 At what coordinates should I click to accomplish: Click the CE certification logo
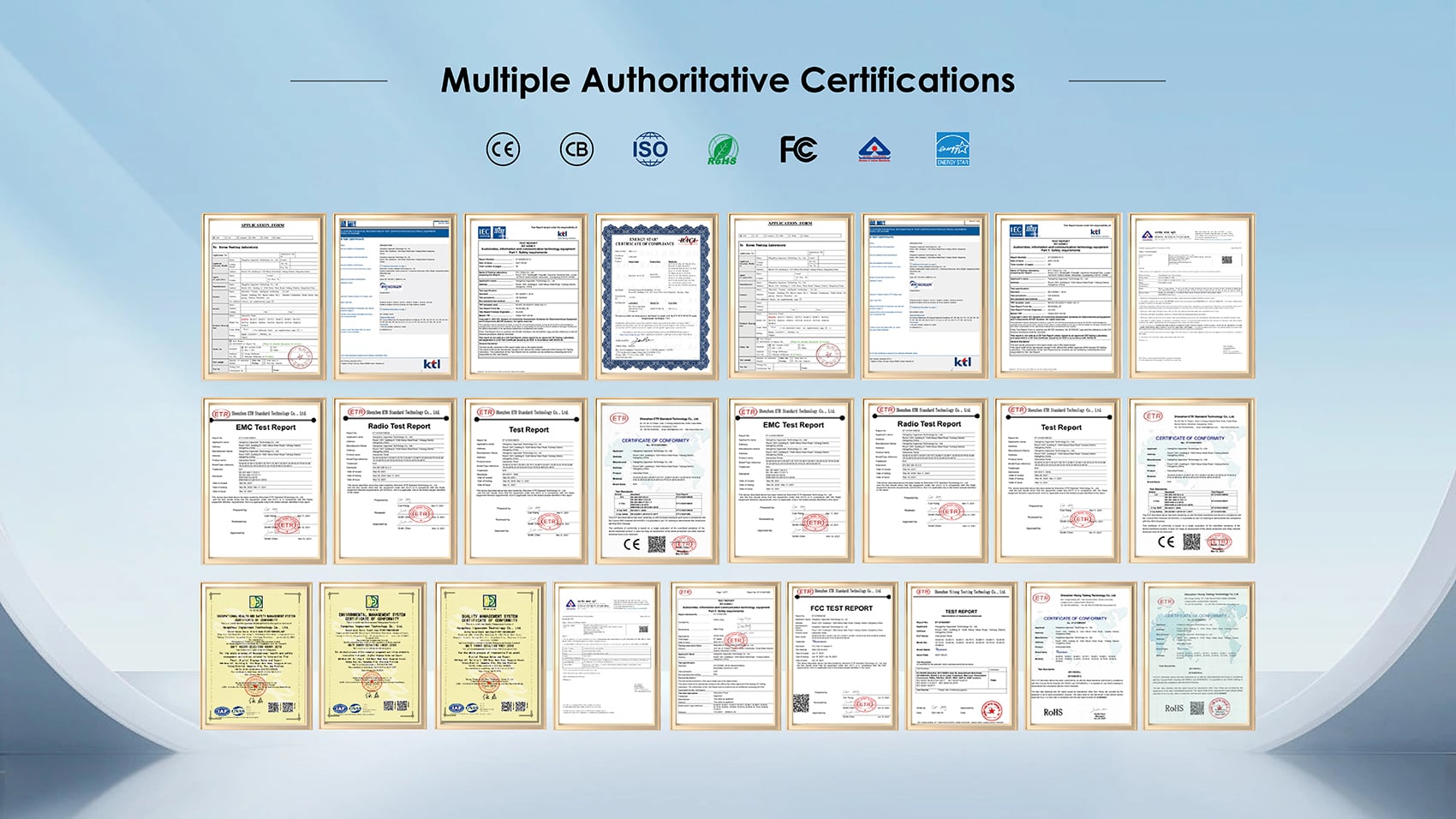pyautogui.click(x=503, y=149)
